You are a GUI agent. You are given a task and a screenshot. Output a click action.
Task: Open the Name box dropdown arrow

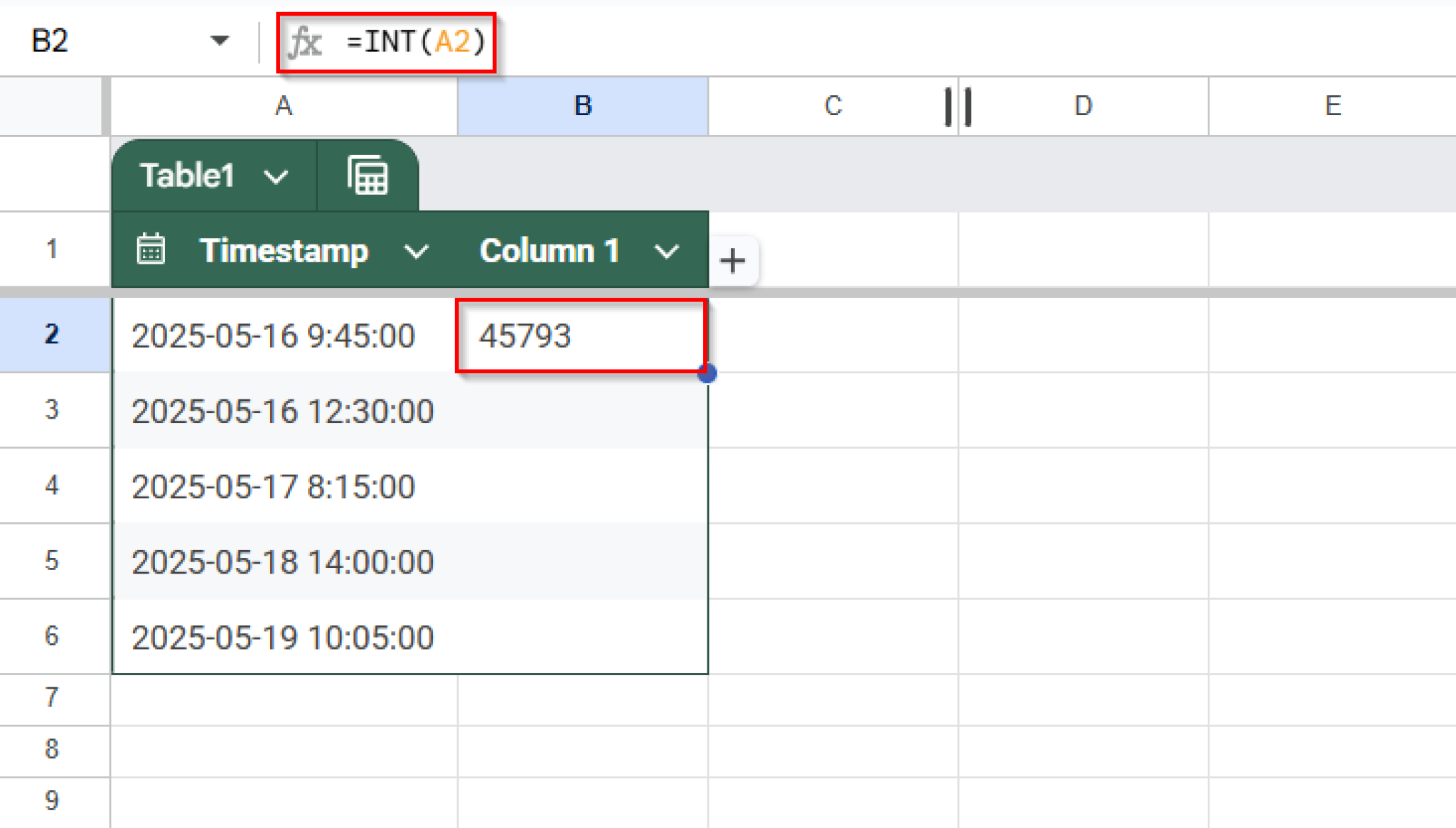click(x=220, y=42)
